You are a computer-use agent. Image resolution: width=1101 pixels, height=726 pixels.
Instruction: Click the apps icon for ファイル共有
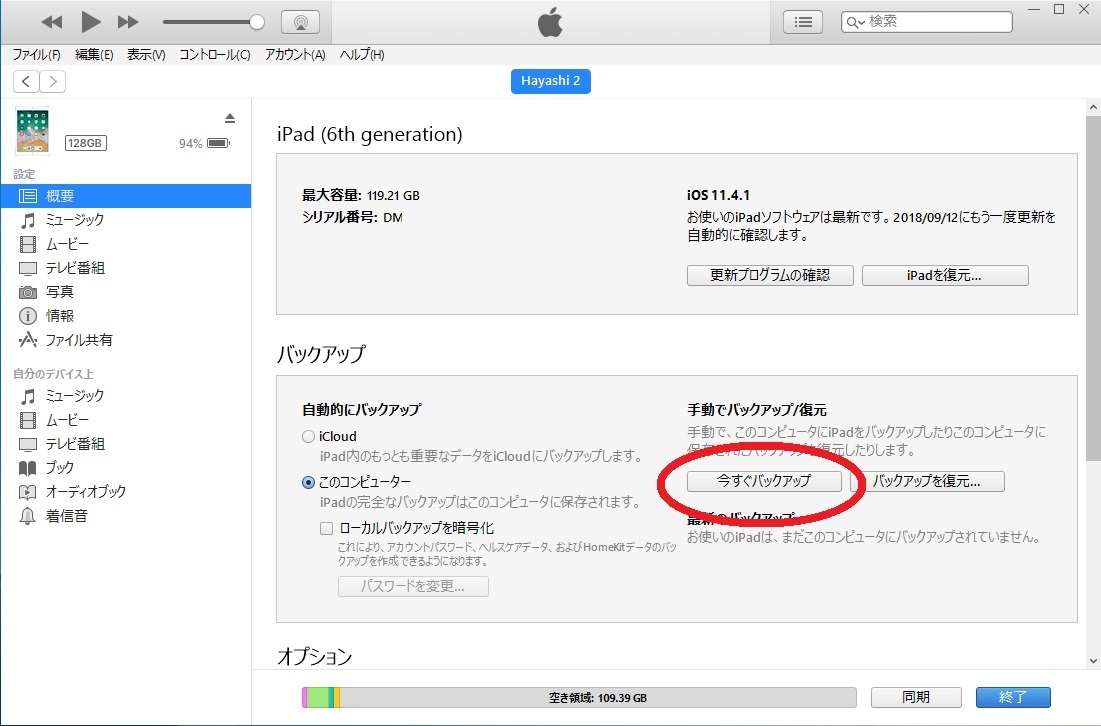tap(27, 341)
